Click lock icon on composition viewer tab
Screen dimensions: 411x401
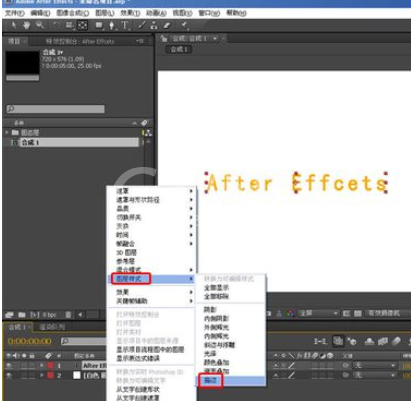coord(163,38)
